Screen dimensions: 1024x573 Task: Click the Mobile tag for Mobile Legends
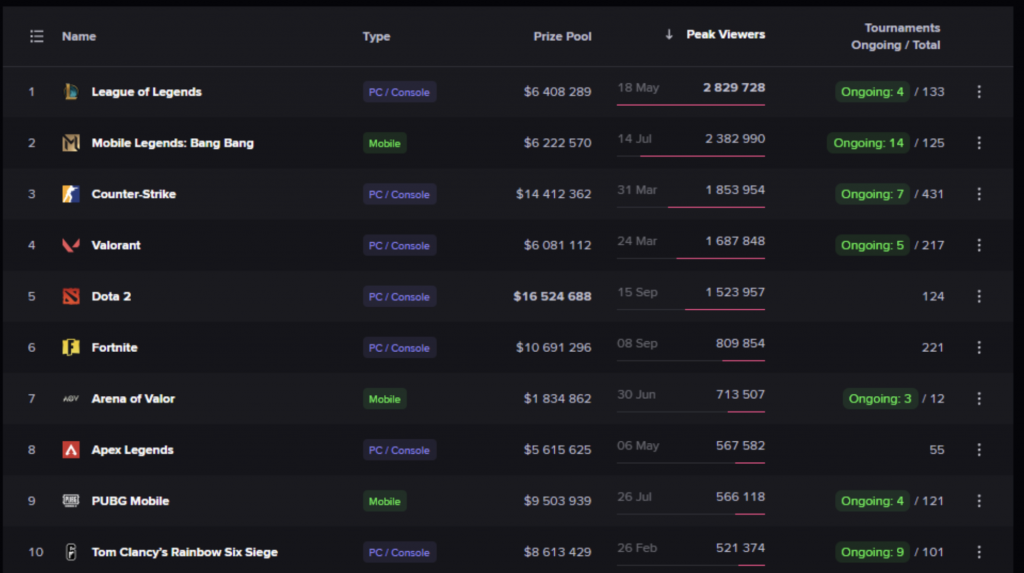pos(384,143)
